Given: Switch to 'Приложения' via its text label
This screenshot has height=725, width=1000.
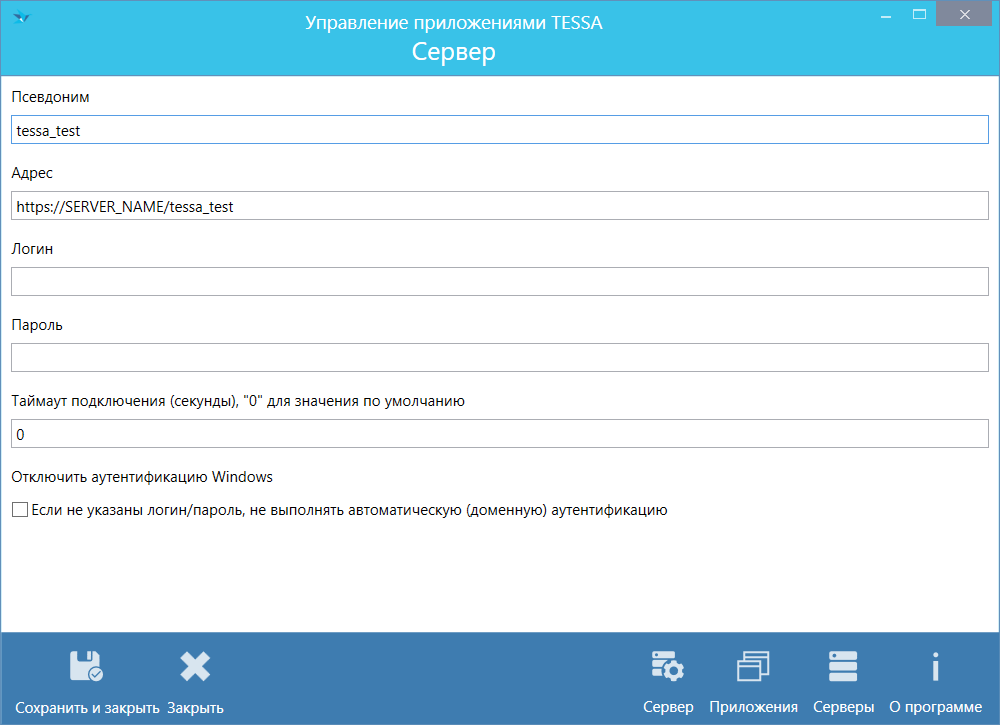Looking at the screenshot, I should (753, 707).
